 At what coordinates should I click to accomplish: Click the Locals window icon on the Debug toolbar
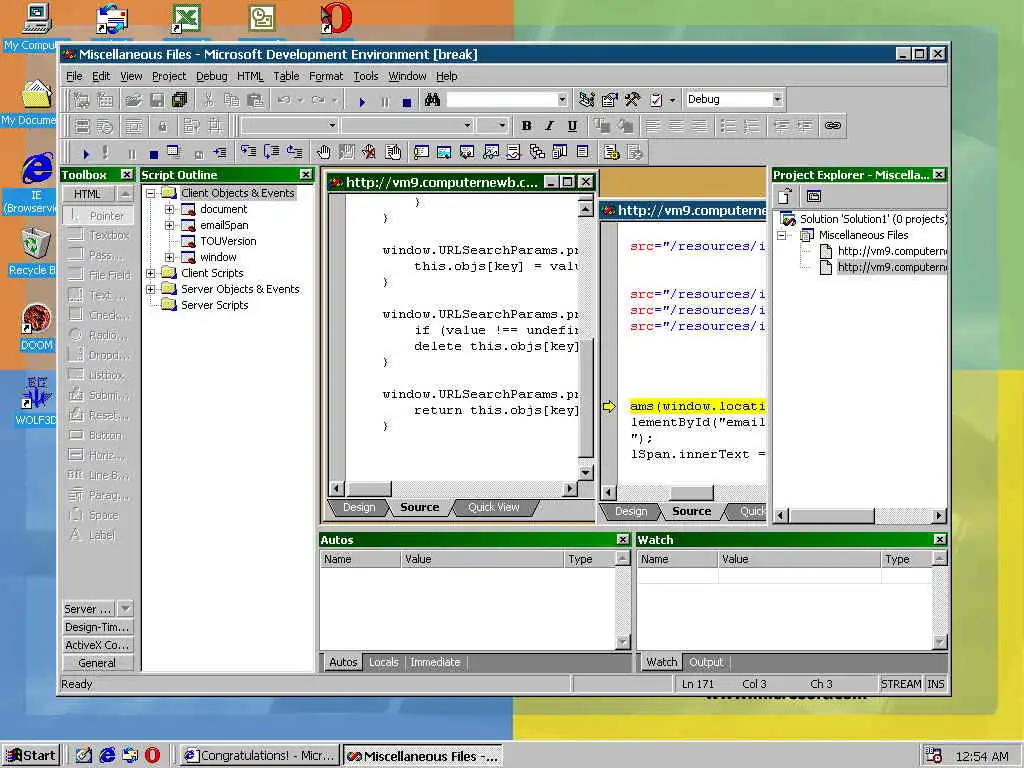[468, 152]
